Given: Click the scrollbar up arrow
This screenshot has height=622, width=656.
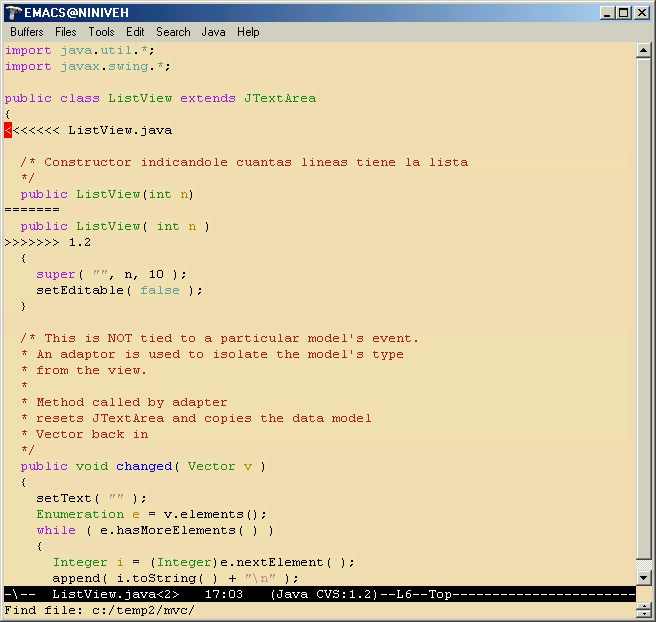Looking at the screenshot, I should (644, 49).
